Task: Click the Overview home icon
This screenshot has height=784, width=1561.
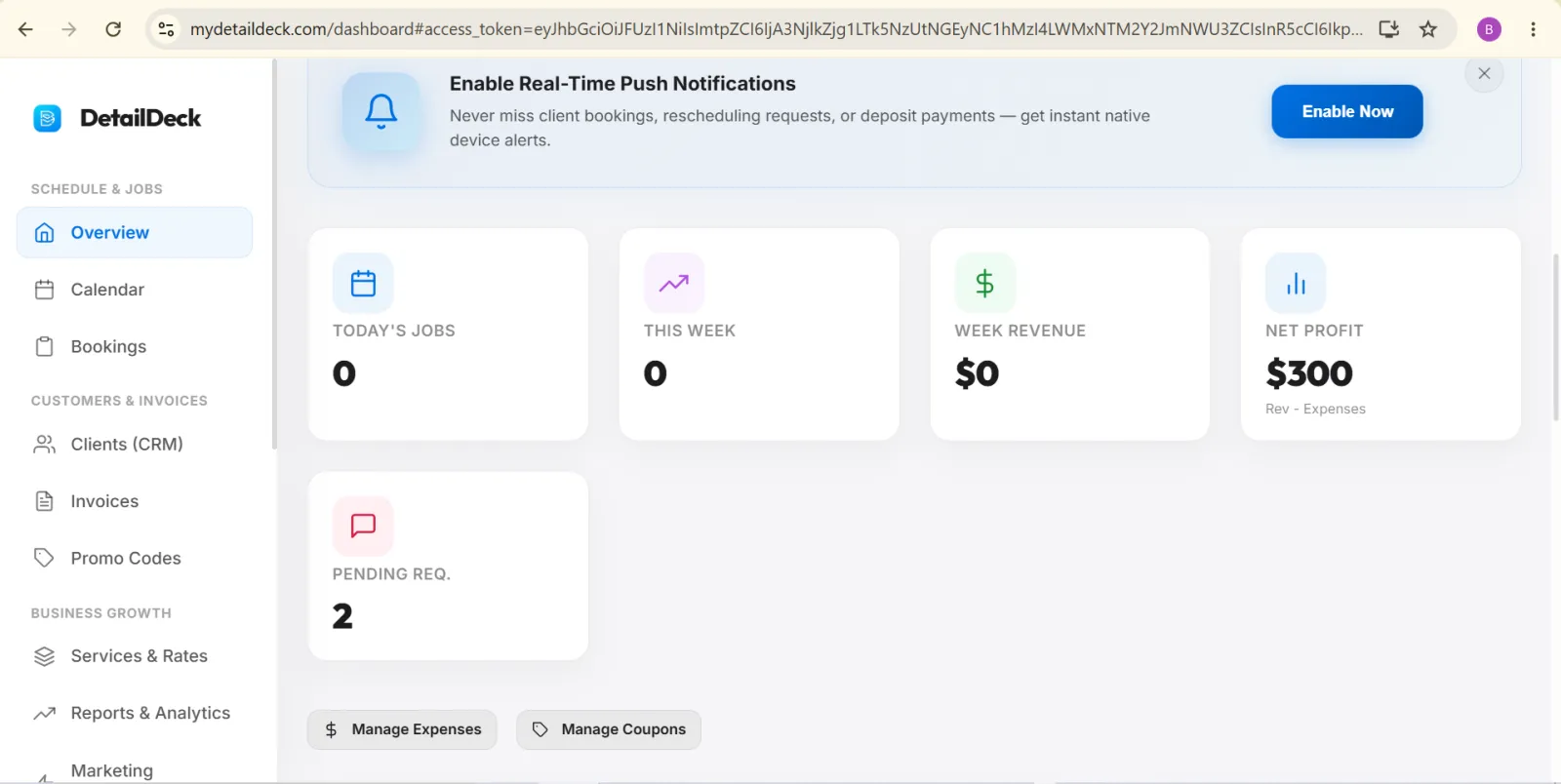Action: pyautogui.click(x=44, y=232)
